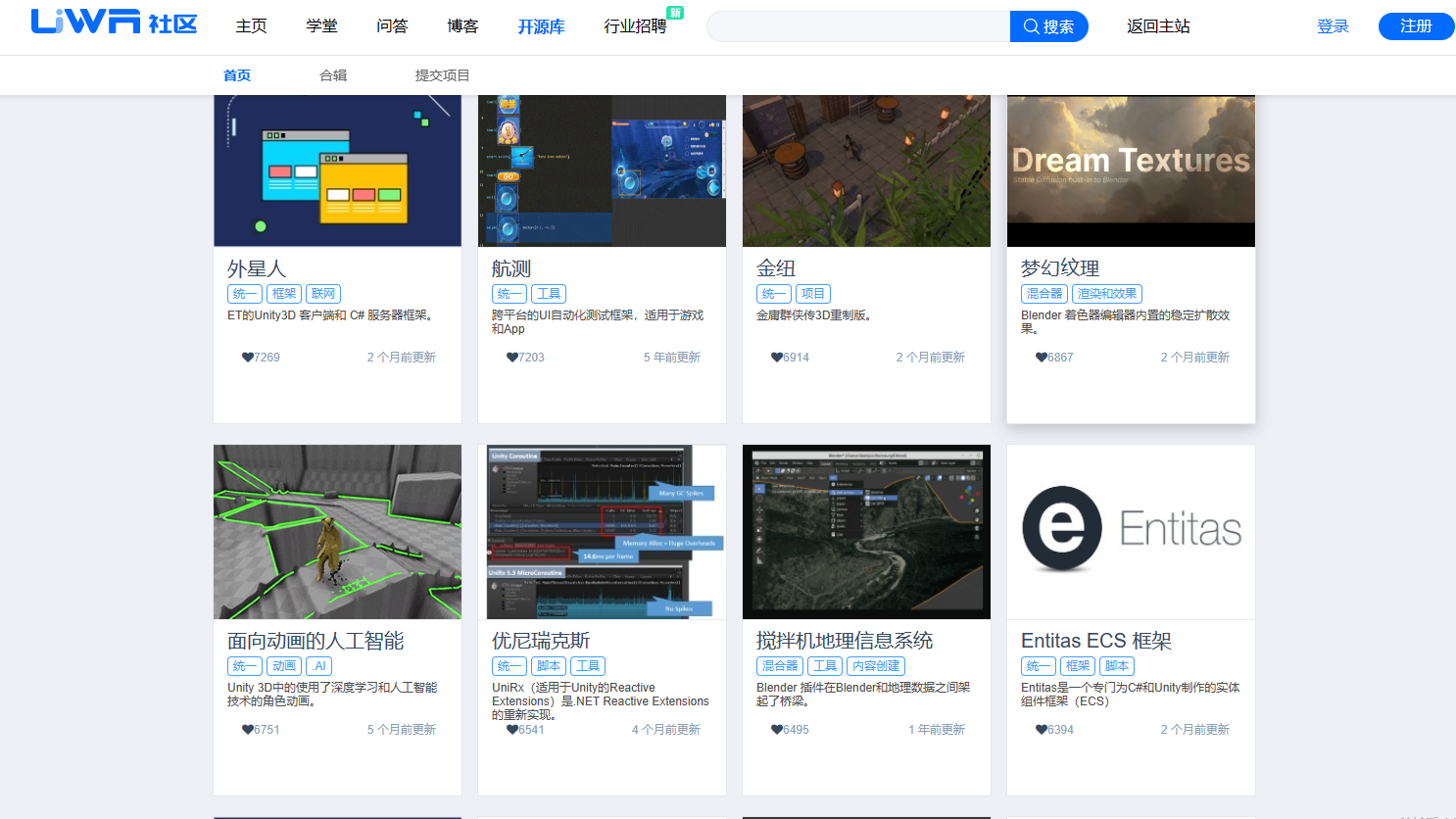The height and width of the screenshot is (819, 1456).
Task: Click 混合器 tag on 梦幻纹理 card
Action: click(x=1044, y=294)
